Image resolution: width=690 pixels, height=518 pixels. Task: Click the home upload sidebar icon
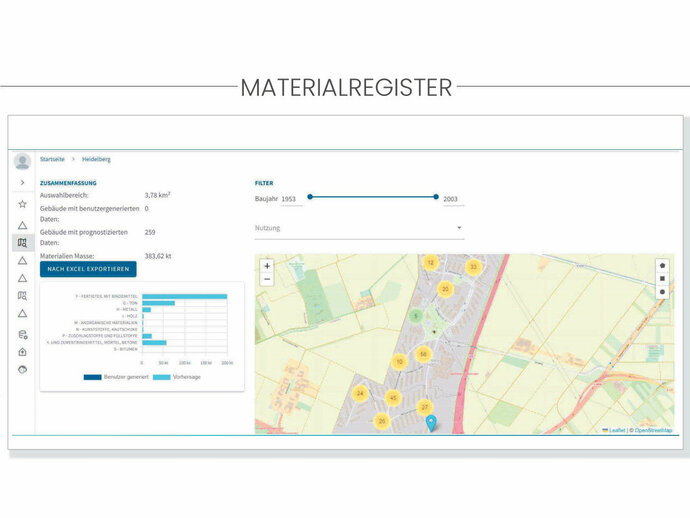(x=22, y=351)
